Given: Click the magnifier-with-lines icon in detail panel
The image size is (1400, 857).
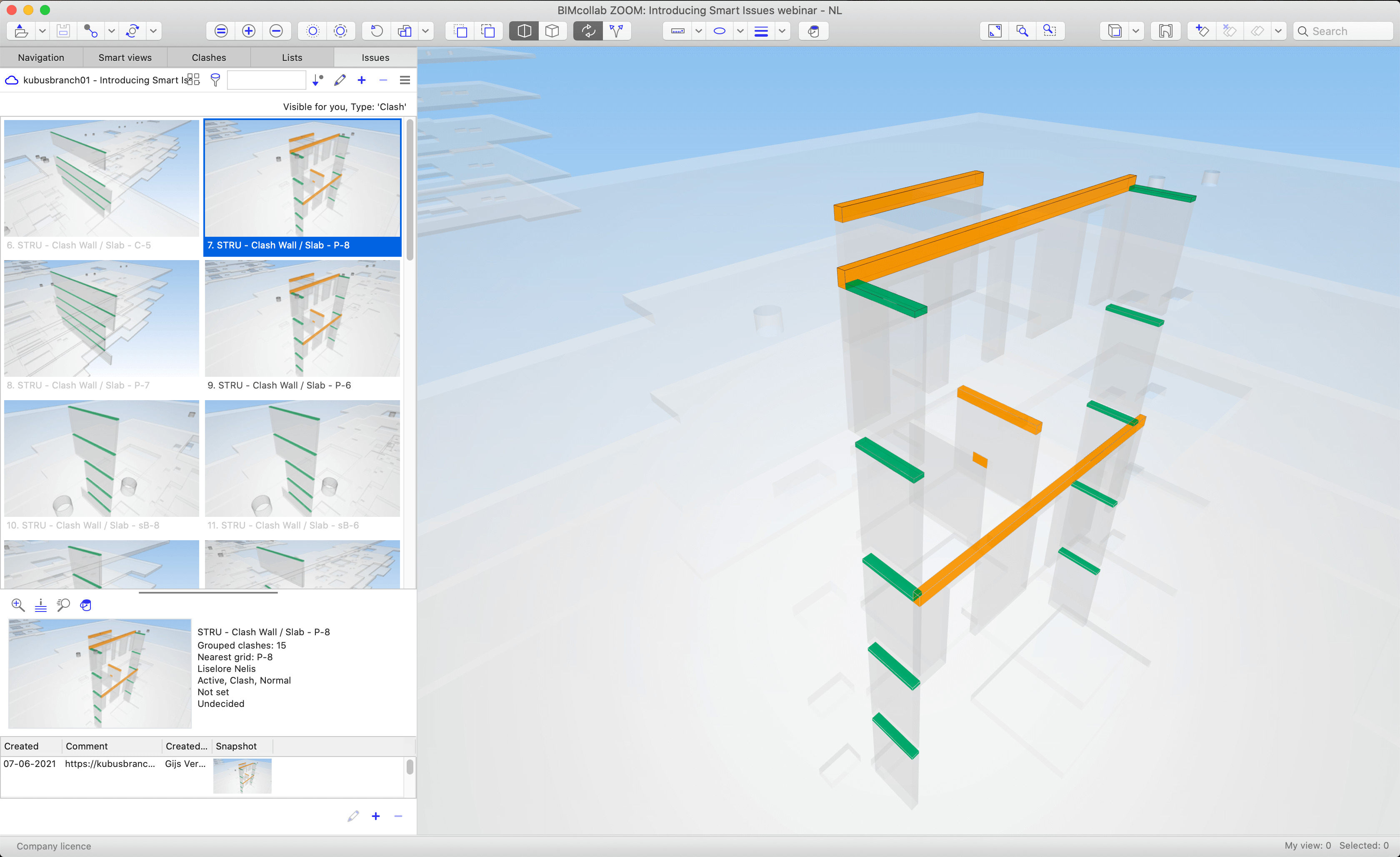Looking at the screenshot, I should [63, 605].
